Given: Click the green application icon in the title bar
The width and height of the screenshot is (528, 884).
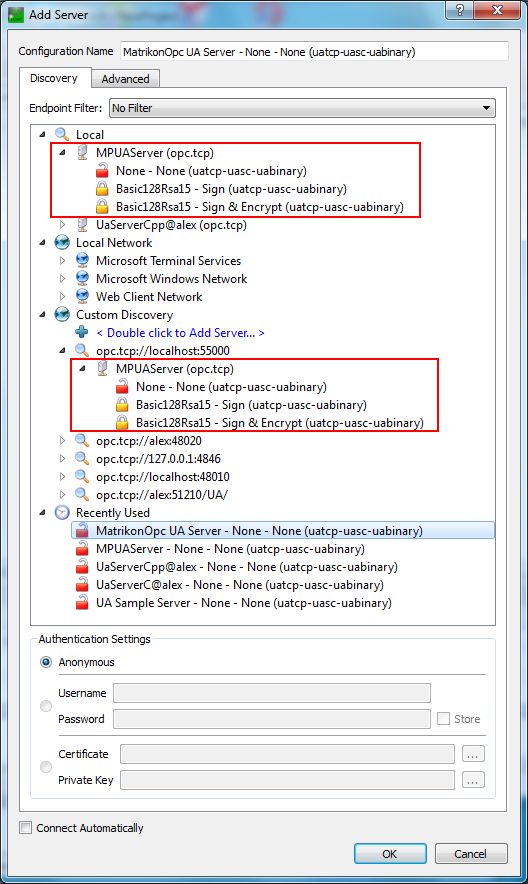Looking at the screenshot, I should pyautogui.click(x=16, y=15).
